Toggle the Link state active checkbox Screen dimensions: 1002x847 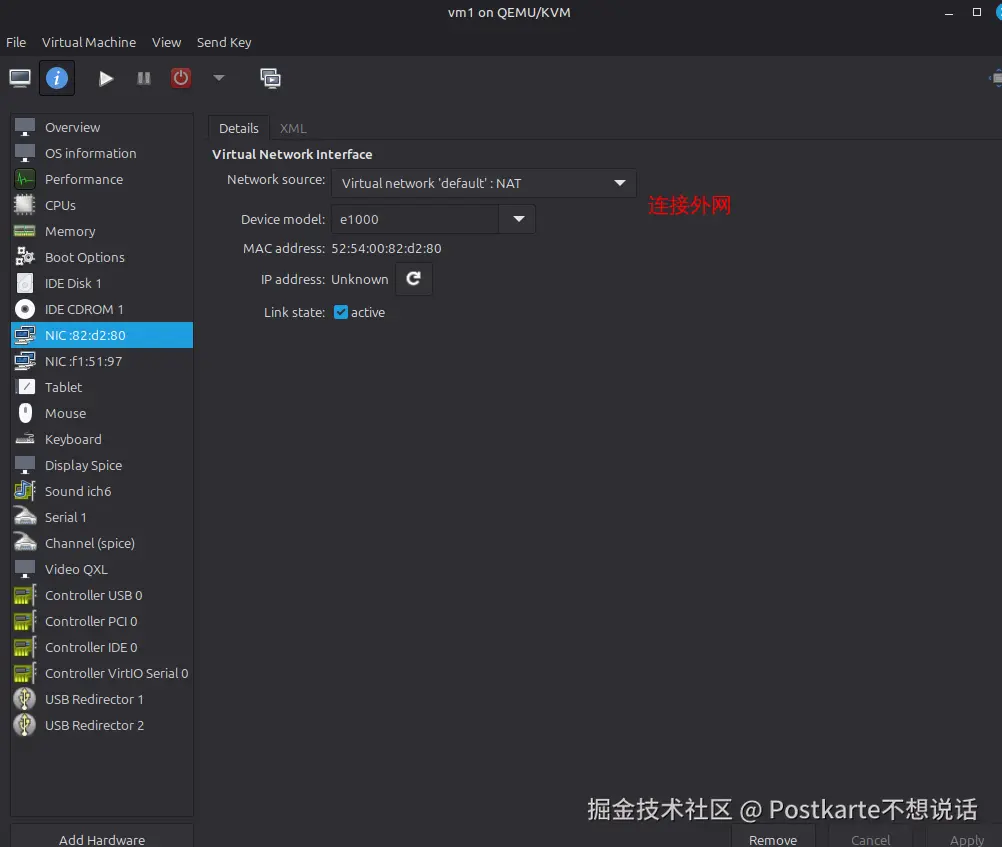click(x=341, y=312)
